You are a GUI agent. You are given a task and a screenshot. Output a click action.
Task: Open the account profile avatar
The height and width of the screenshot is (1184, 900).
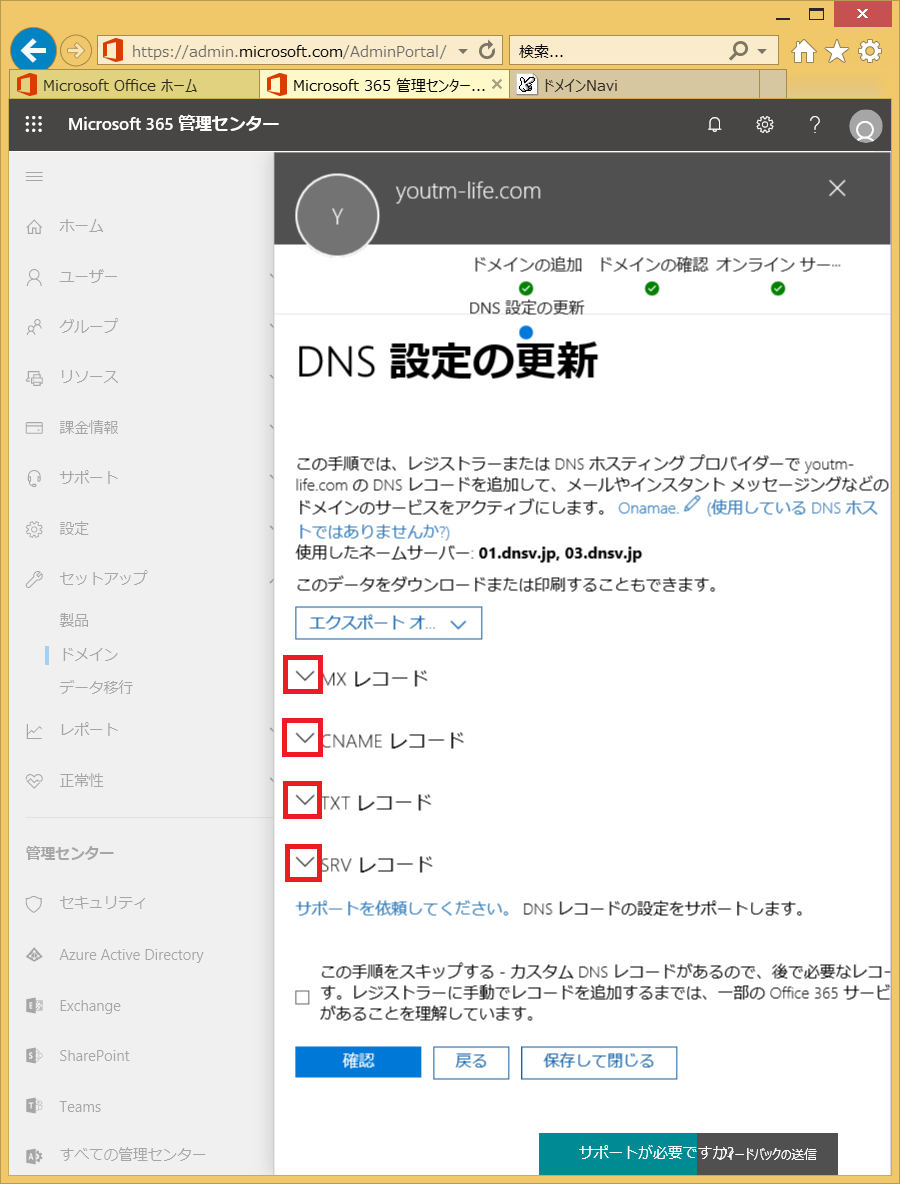point(865,127)
